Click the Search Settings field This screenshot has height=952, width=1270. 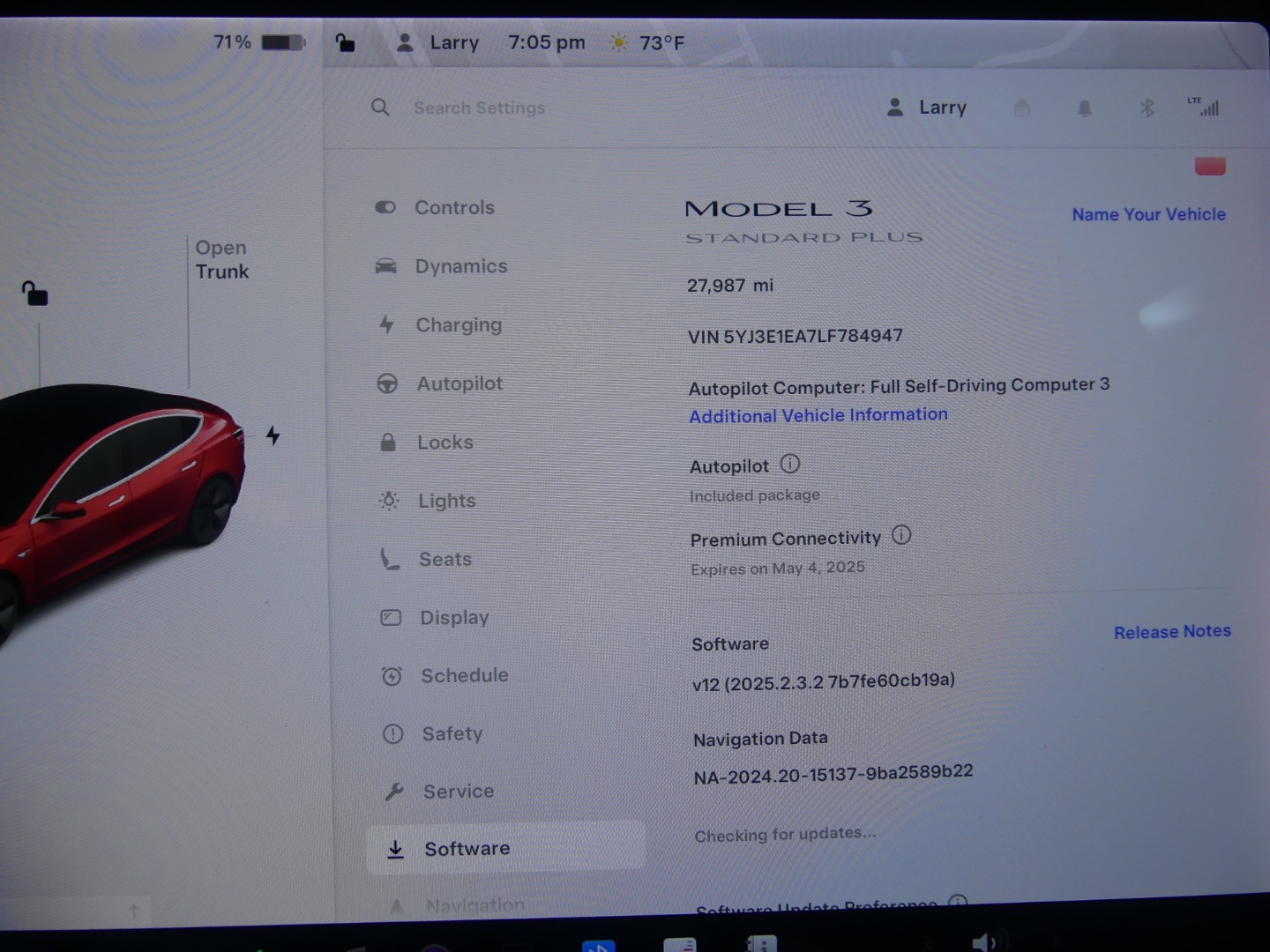click(479, 108)
